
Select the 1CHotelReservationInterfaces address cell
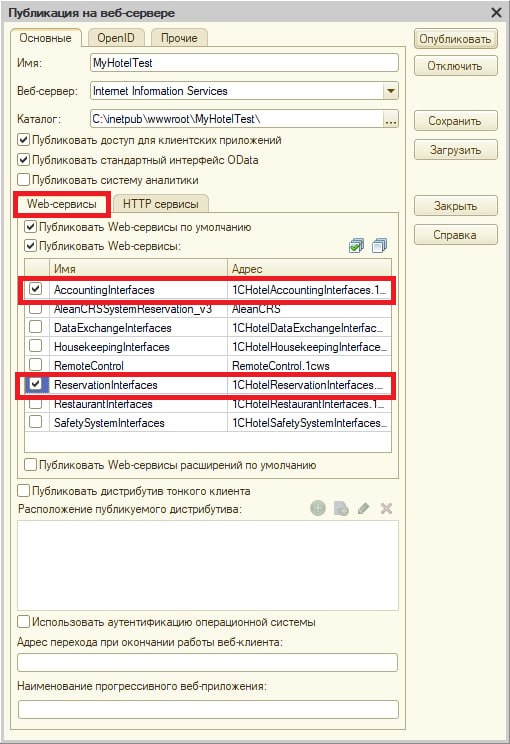coord(309,385)
